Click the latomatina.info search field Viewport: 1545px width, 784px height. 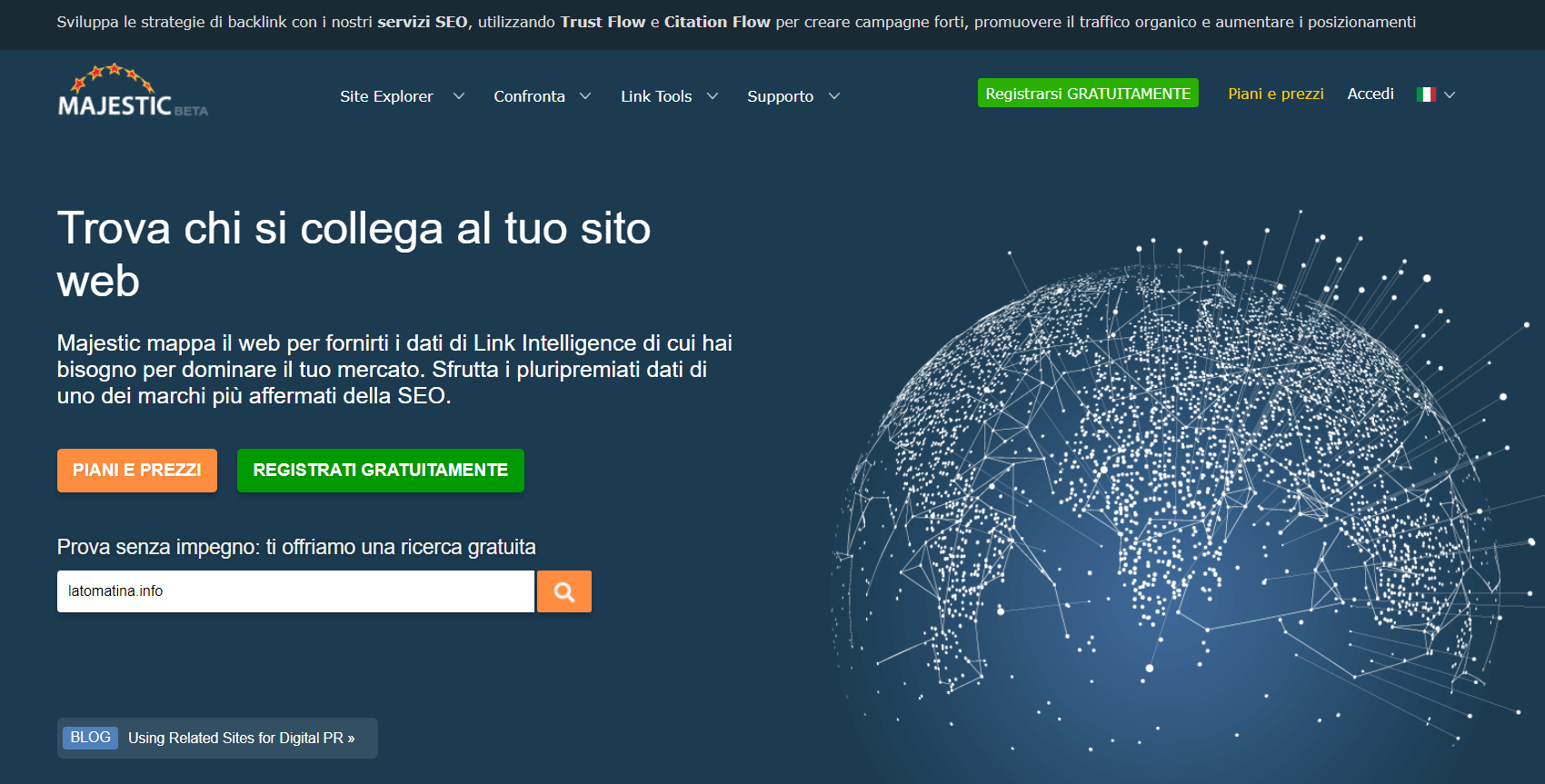click(295, 591)
